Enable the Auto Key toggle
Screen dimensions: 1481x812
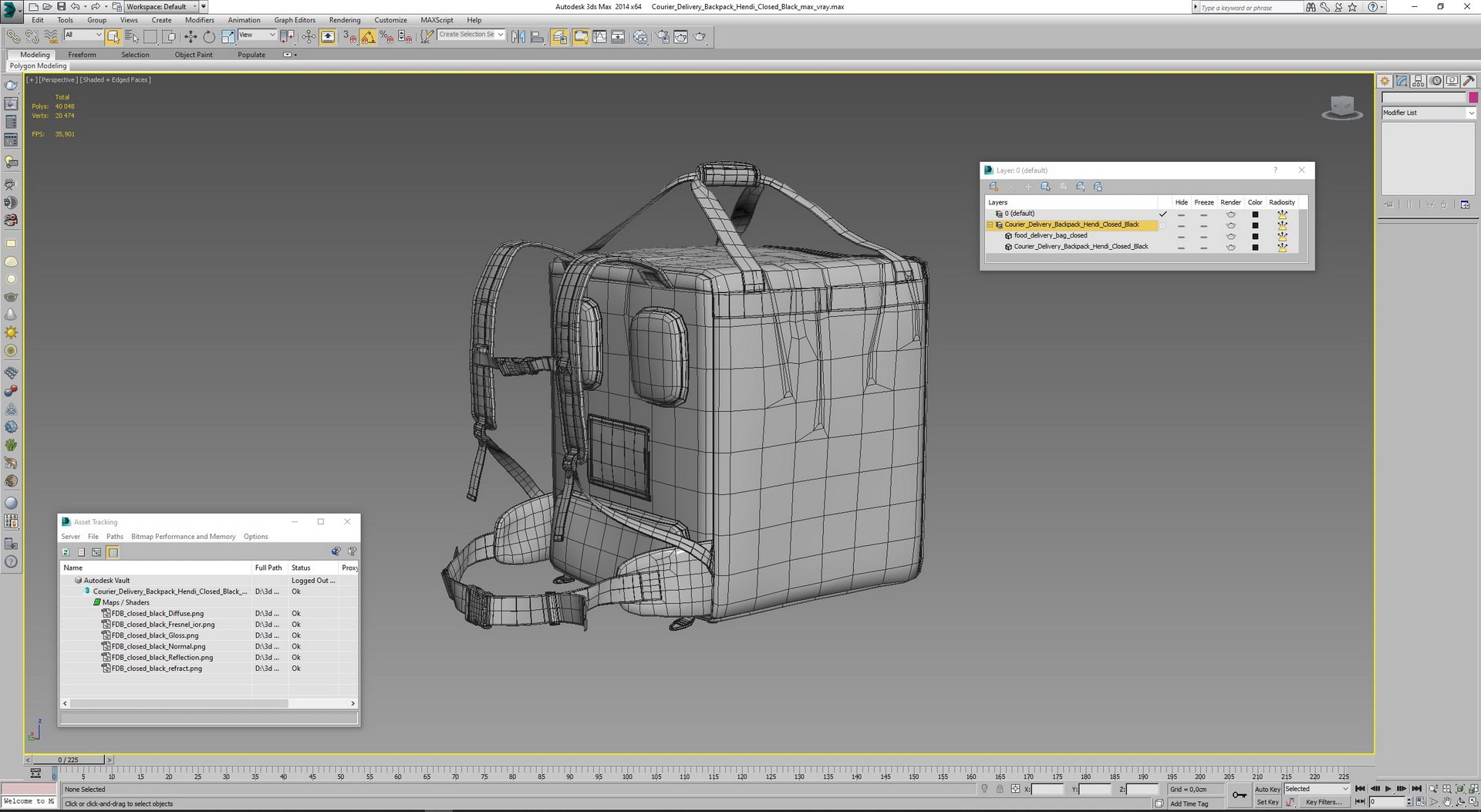[1267, 789]
